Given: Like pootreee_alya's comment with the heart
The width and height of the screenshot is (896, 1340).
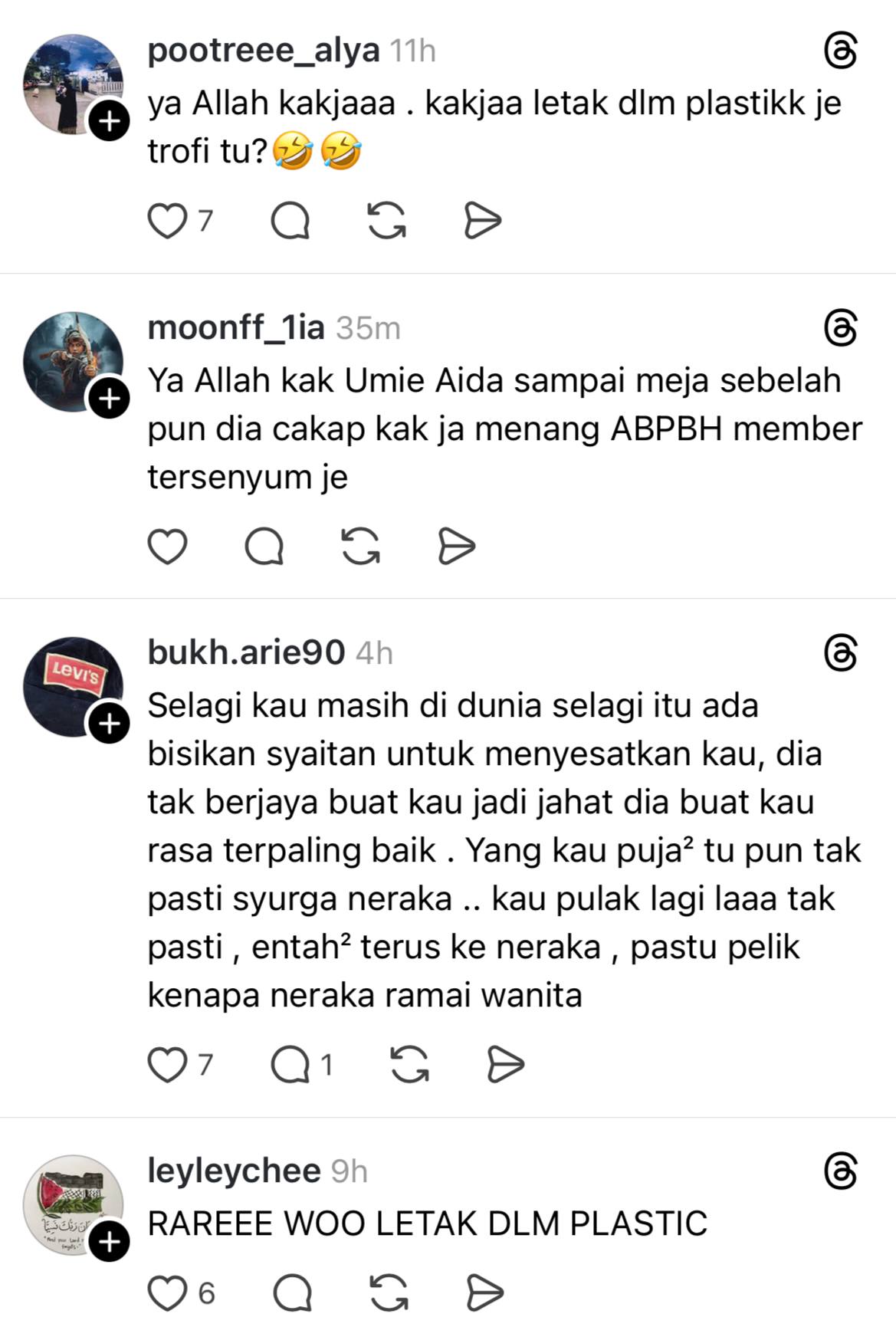Looking at the screenshot, I should tap(167, 222).
